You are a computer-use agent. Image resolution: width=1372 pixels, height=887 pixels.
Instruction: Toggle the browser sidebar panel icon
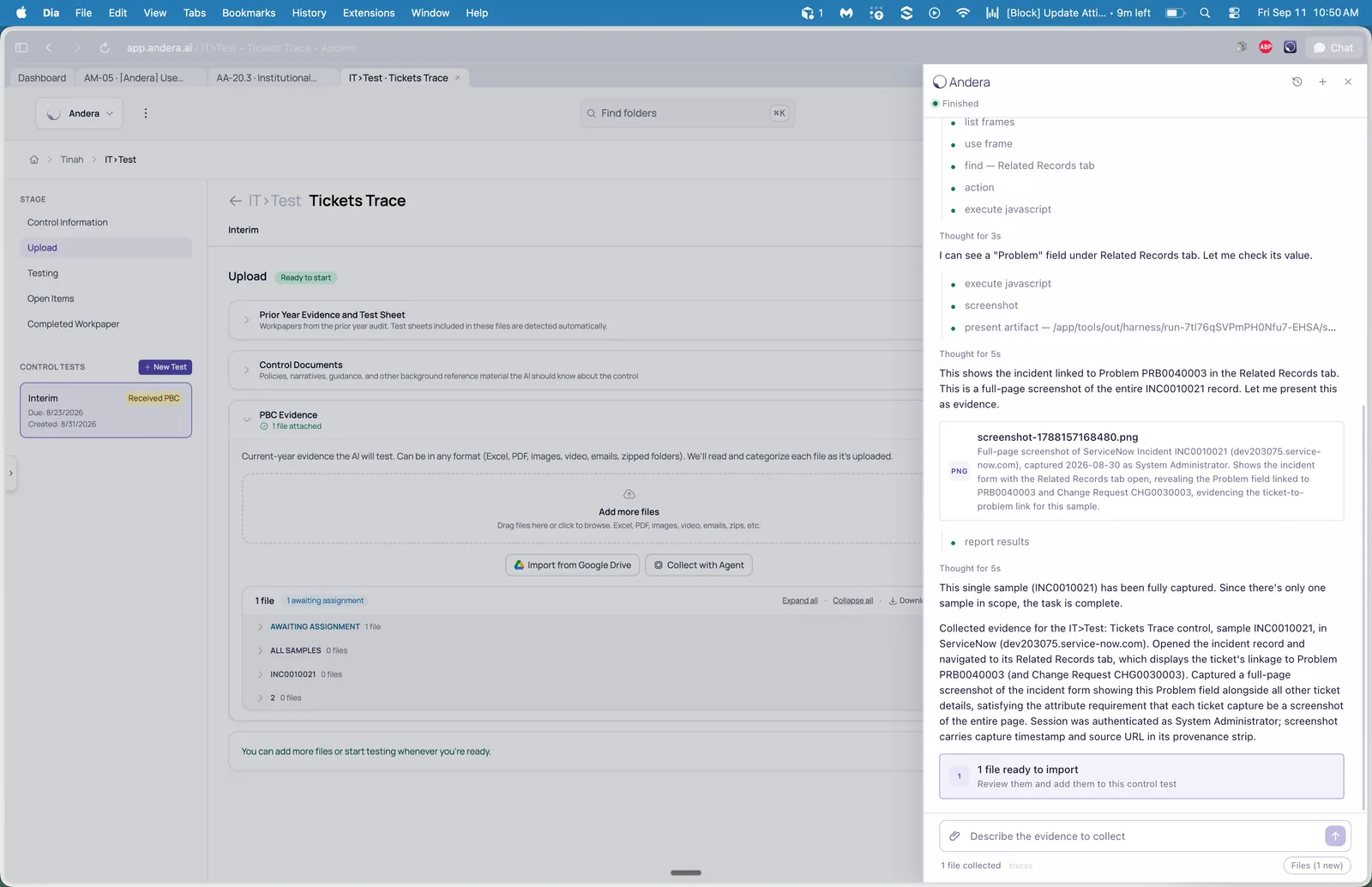[21, 48]
